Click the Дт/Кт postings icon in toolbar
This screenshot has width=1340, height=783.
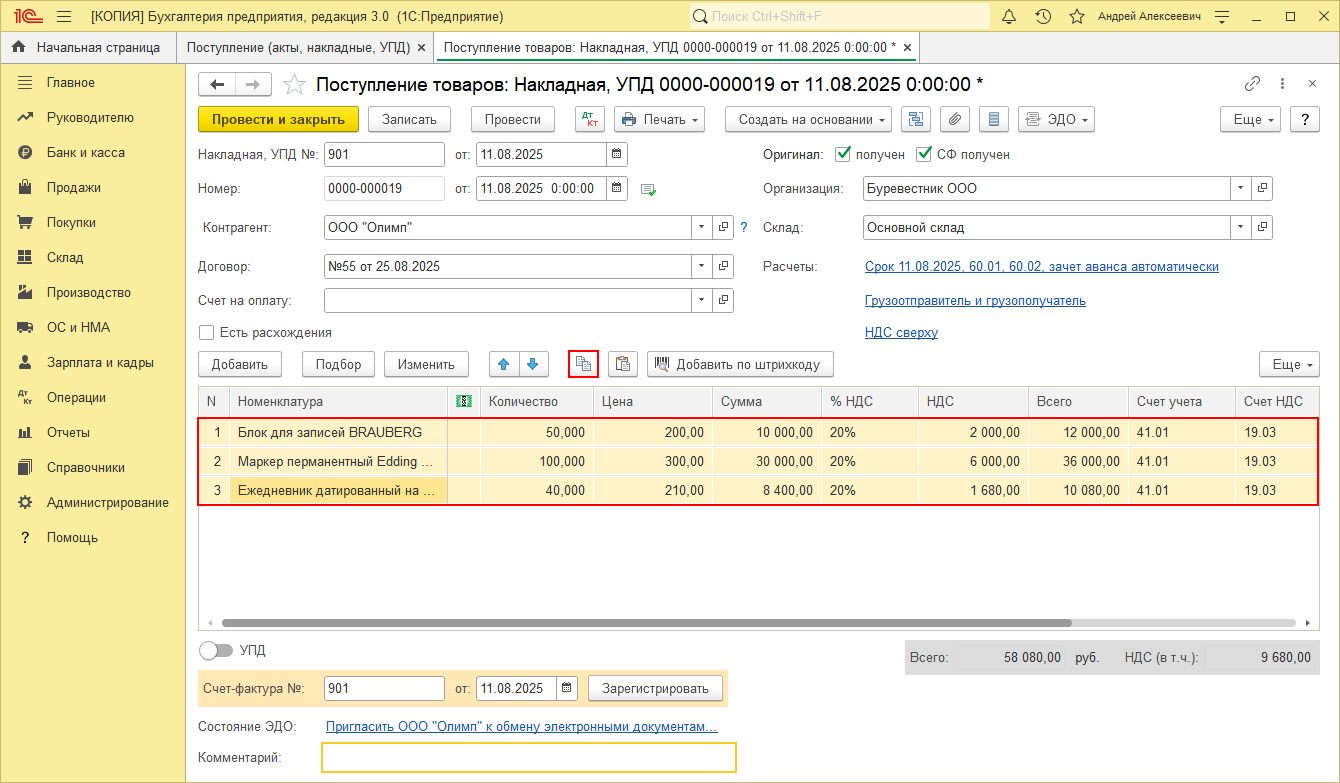coord(590,119)
